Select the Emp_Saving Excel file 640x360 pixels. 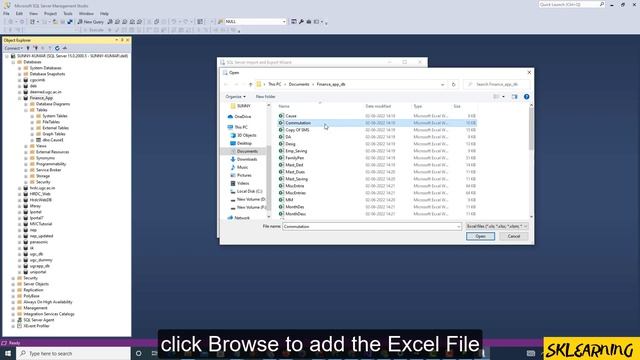(296, 151)
